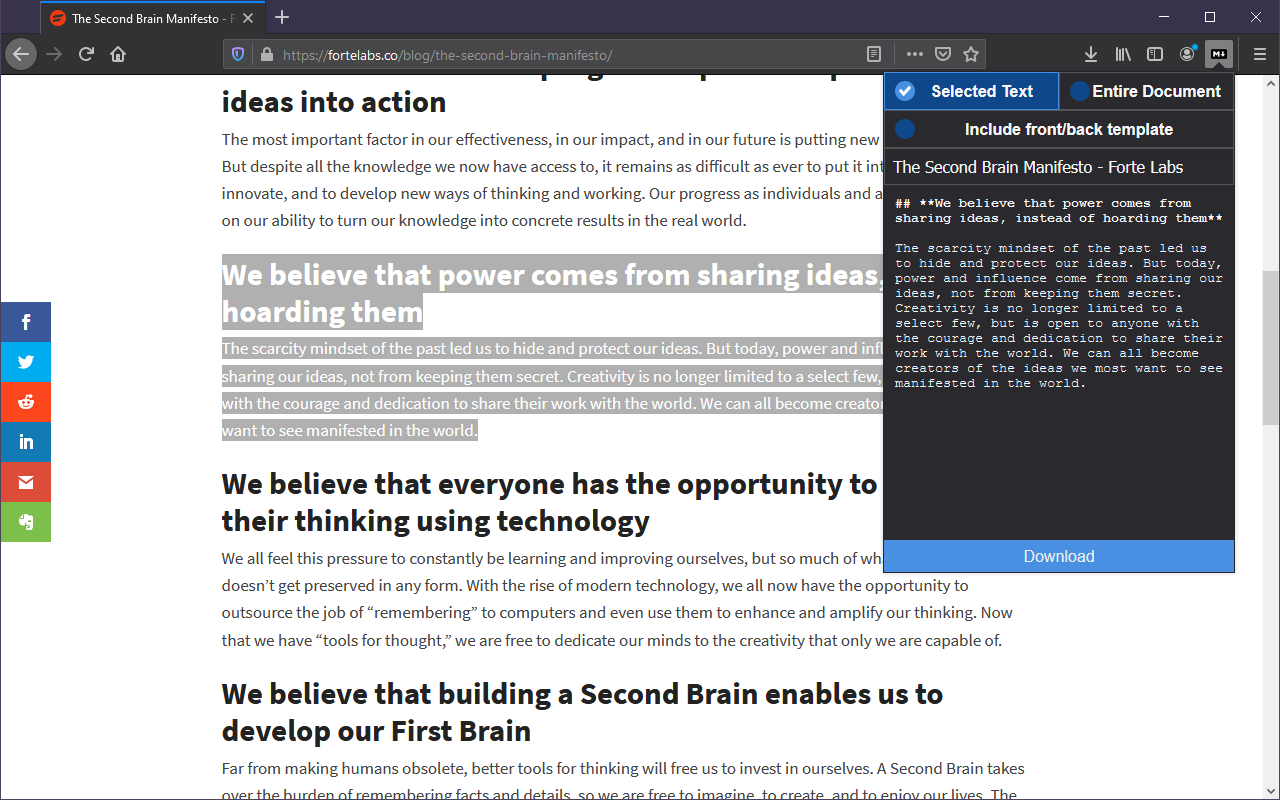Edit the title field The Second Brain Manifesto
The image size is (1280, 800).
point(1059,167)
